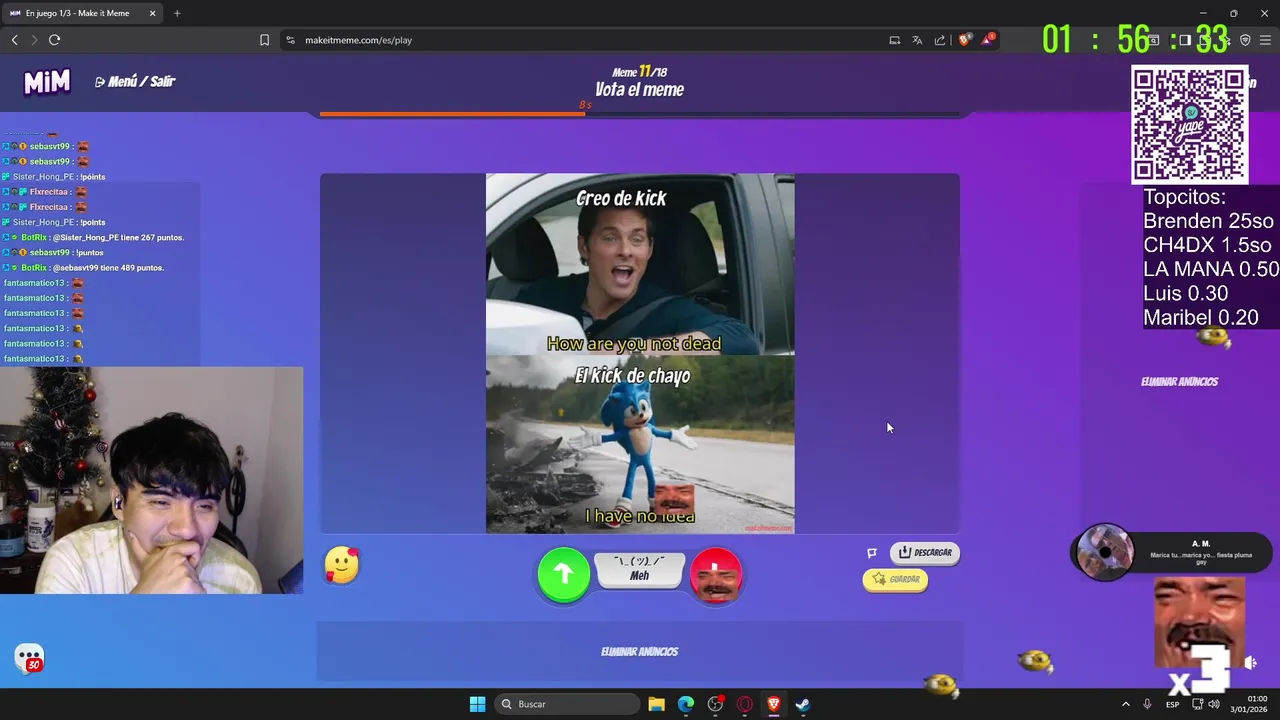Click 'Maribel 0.20' in Topcitos list
Screen dimensions: 1280x720
(1201, 317)
